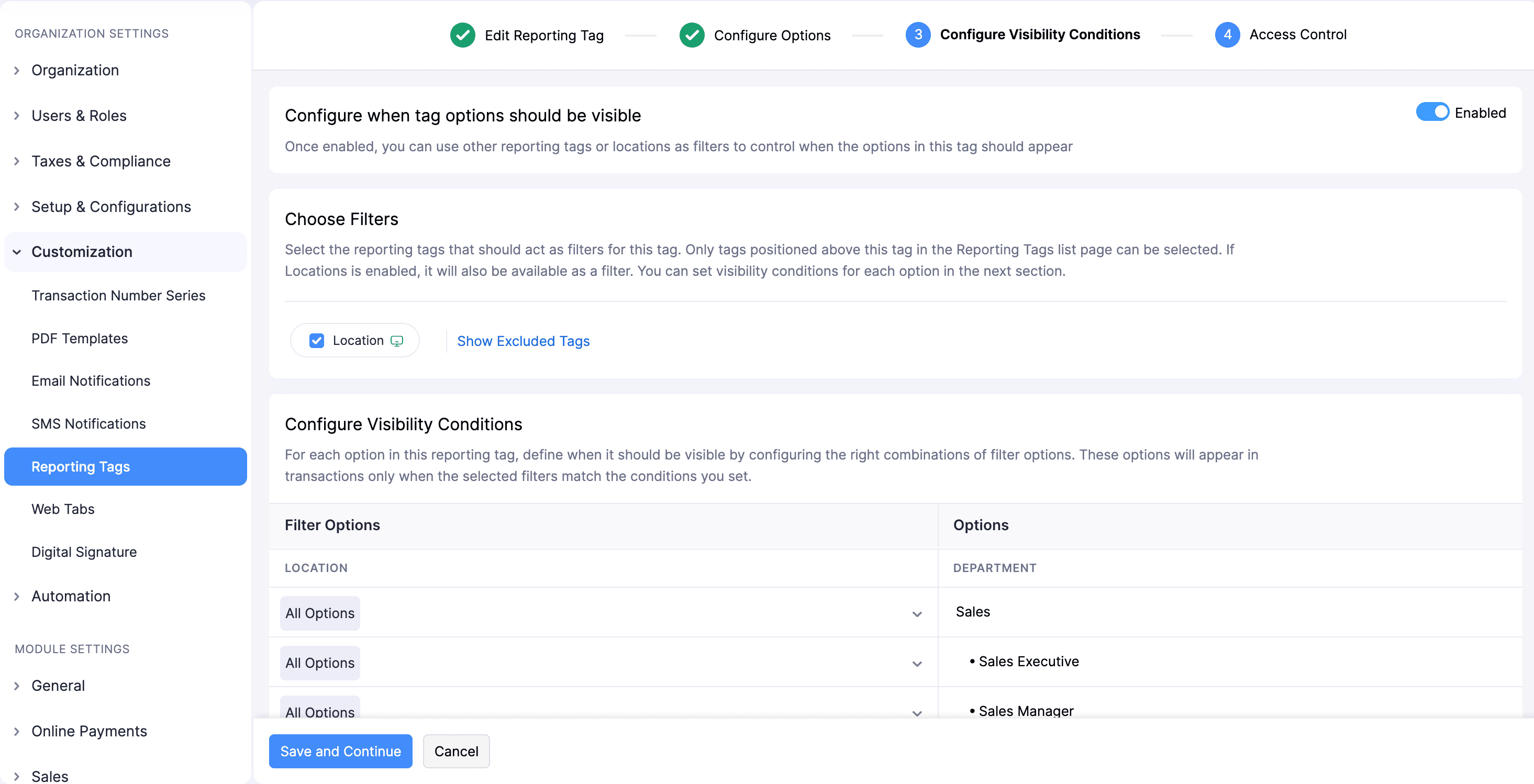The height and width of the screenshot is (784, 1534).
Task: Click the checkmark icon on Configure Options step
Action: pos(692,35)
